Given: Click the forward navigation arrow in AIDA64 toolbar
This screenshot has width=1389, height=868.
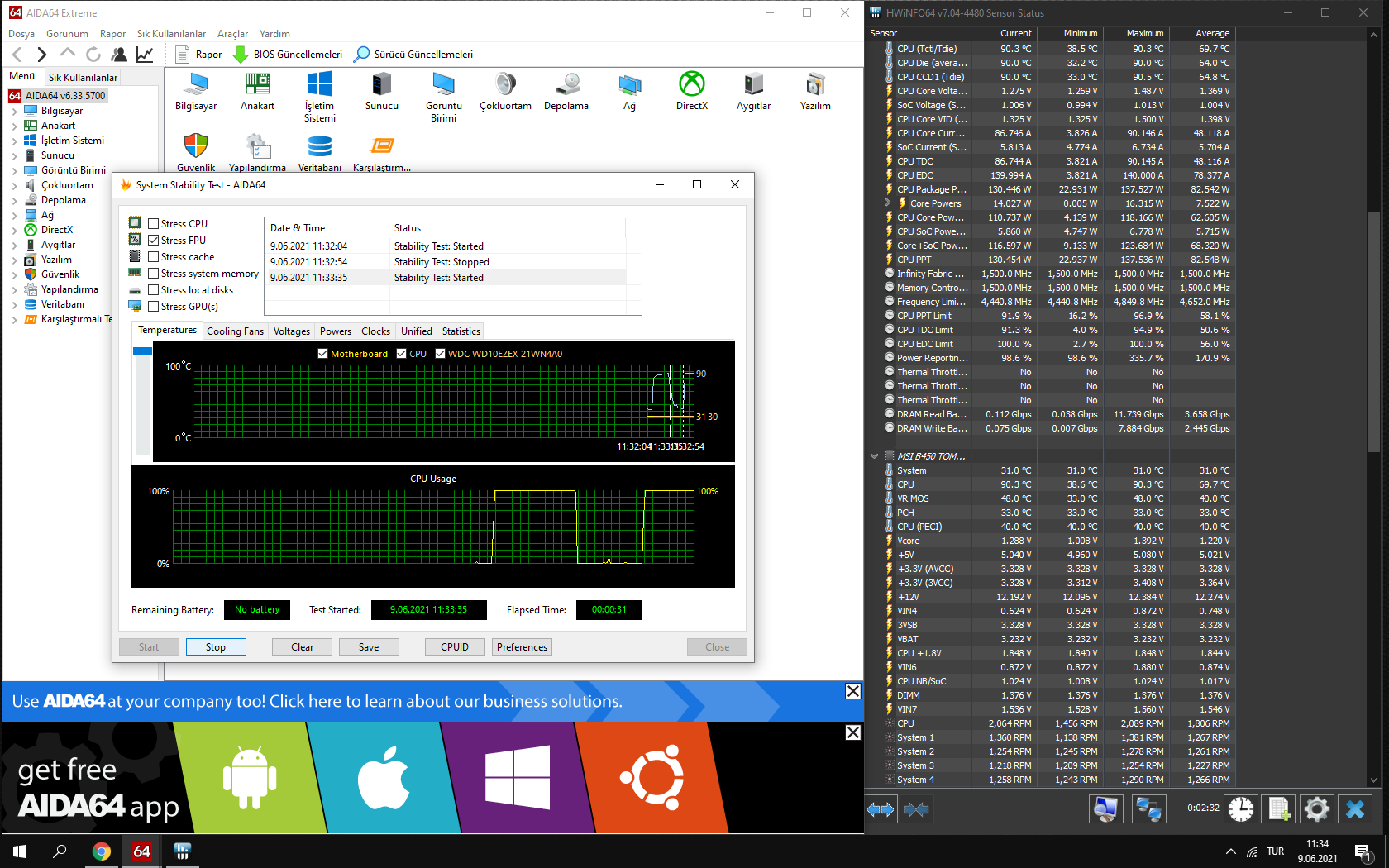Looking at the screenshot, I should (x=42, y=55).
